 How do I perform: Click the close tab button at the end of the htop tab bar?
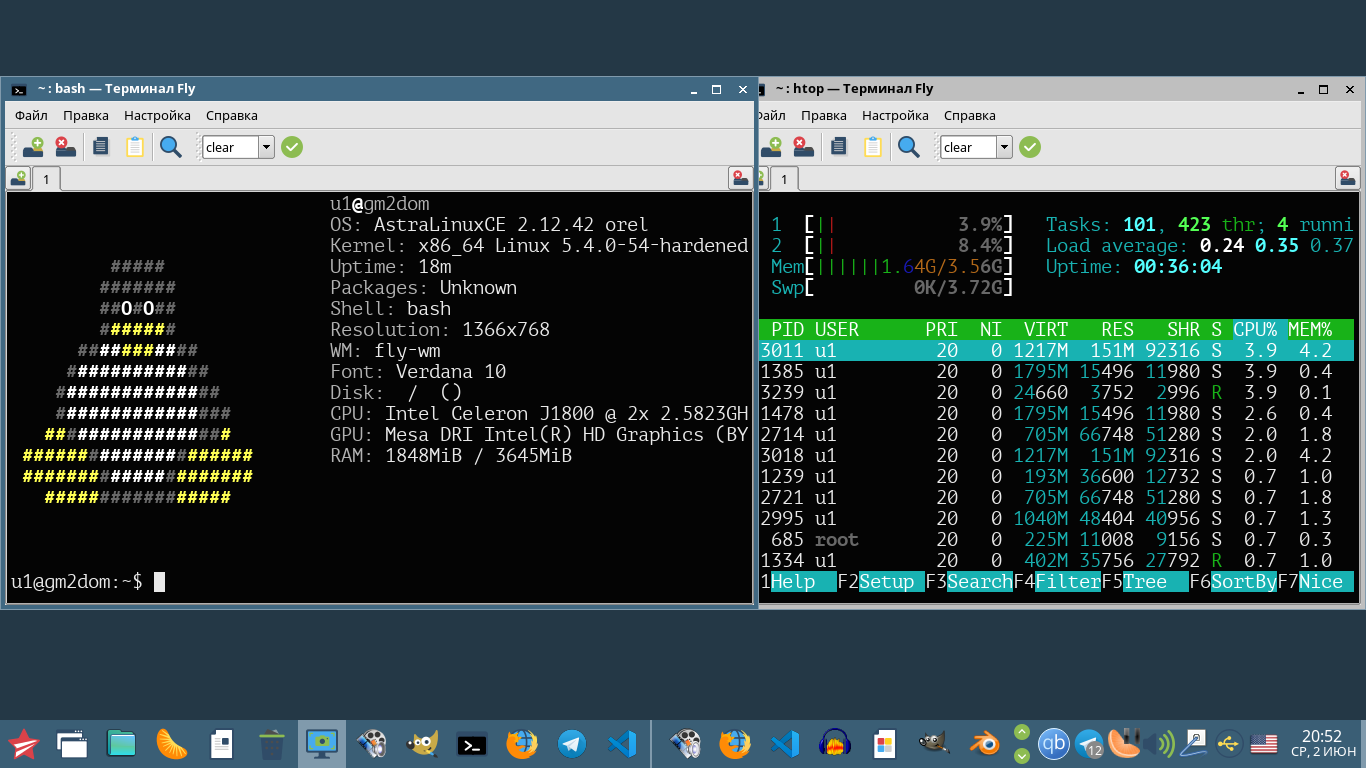(1348, 179)
